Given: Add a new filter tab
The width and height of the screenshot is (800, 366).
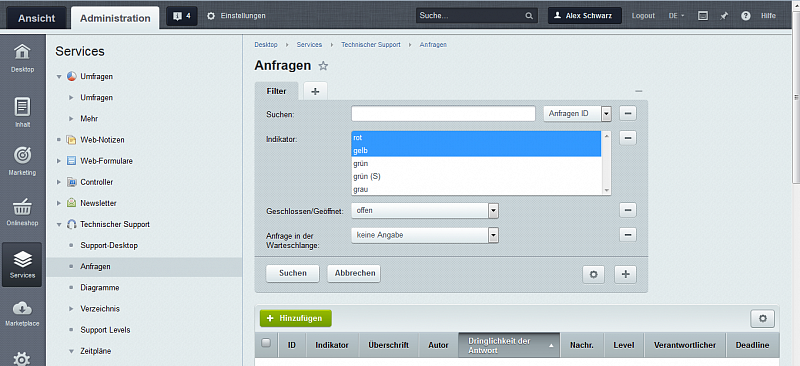Looking at the screenshot, I should point(315,91).
